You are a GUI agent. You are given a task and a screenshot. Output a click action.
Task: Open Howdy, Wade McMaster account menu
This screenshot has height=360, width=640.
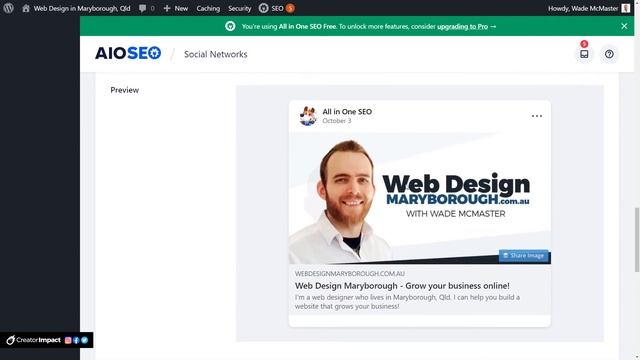click(589, 8)
